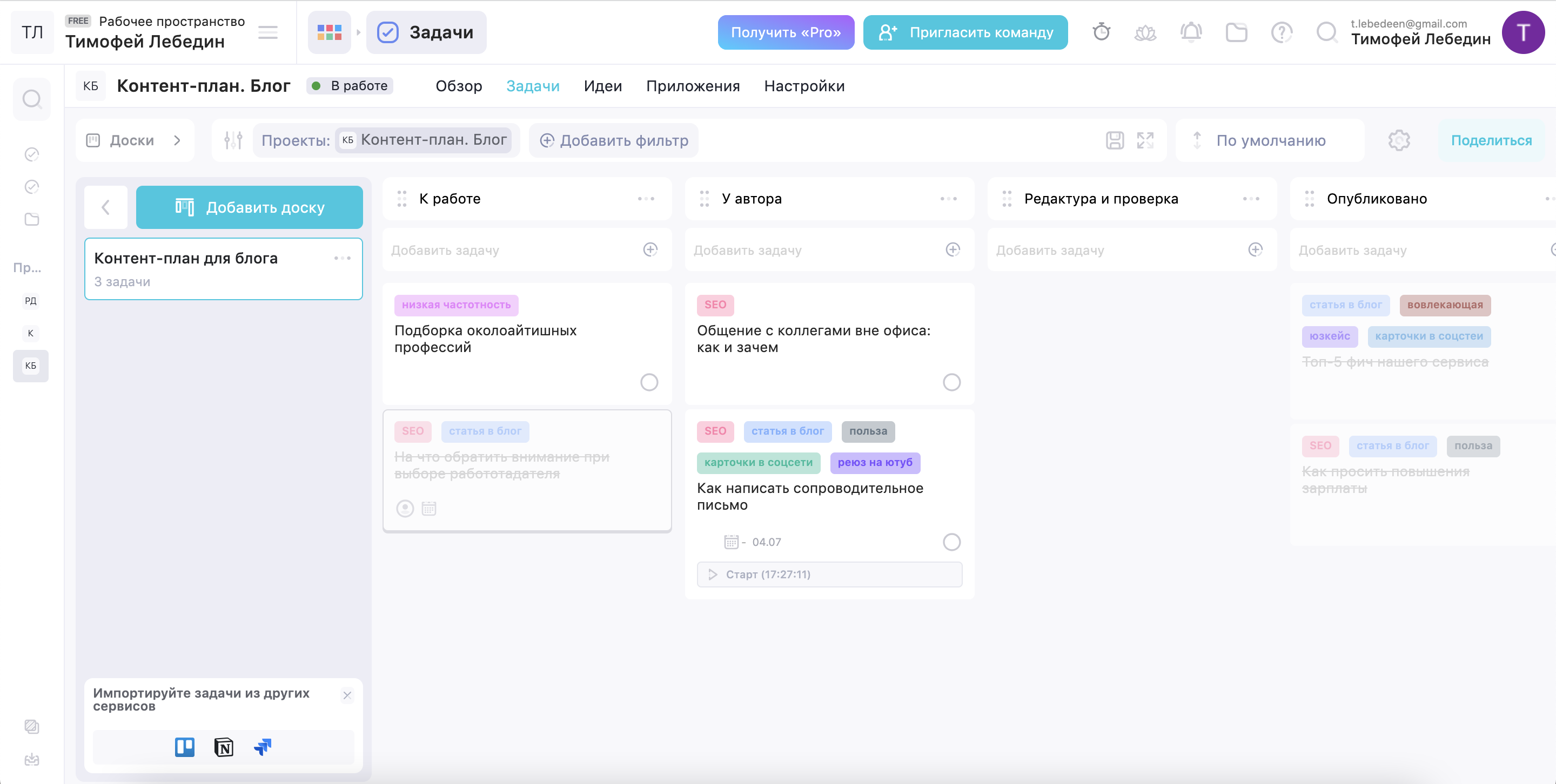Complete 'Как написать сопроводительное письмо' task

pos(951,542)
